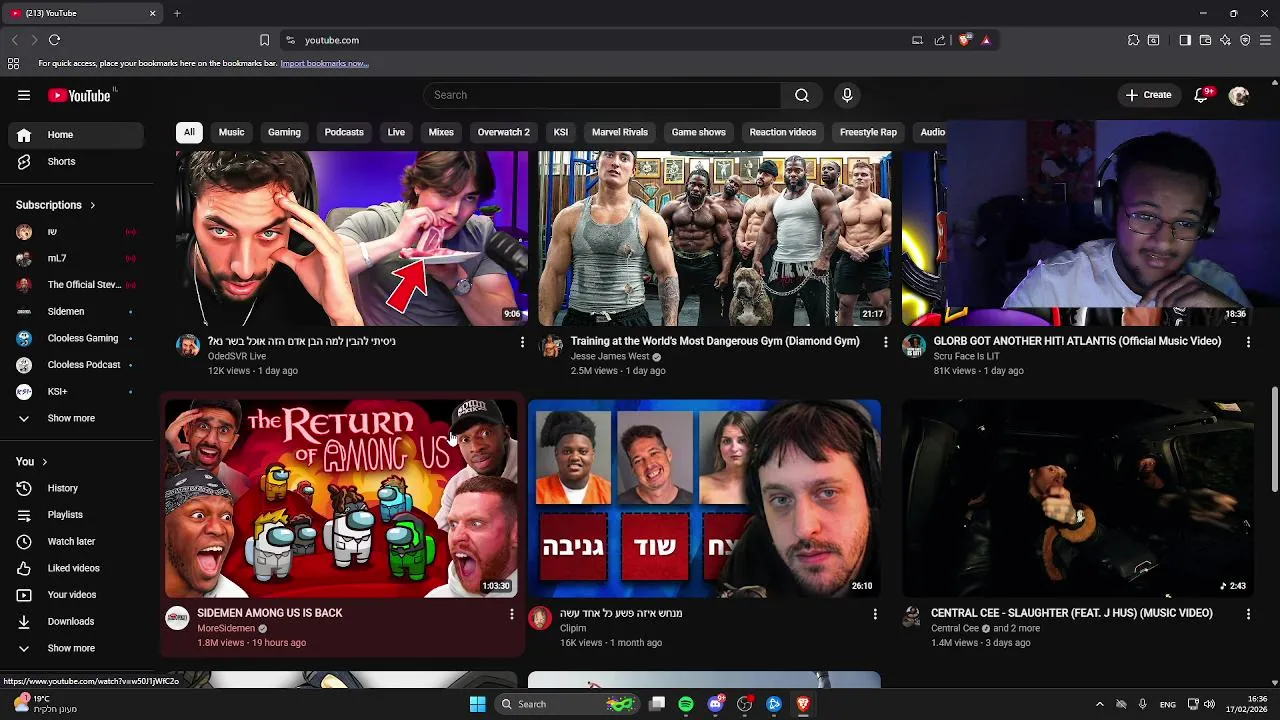Select the Podcasts filter chip
The height and width of the screenshot is (720, 1280).
344,132
